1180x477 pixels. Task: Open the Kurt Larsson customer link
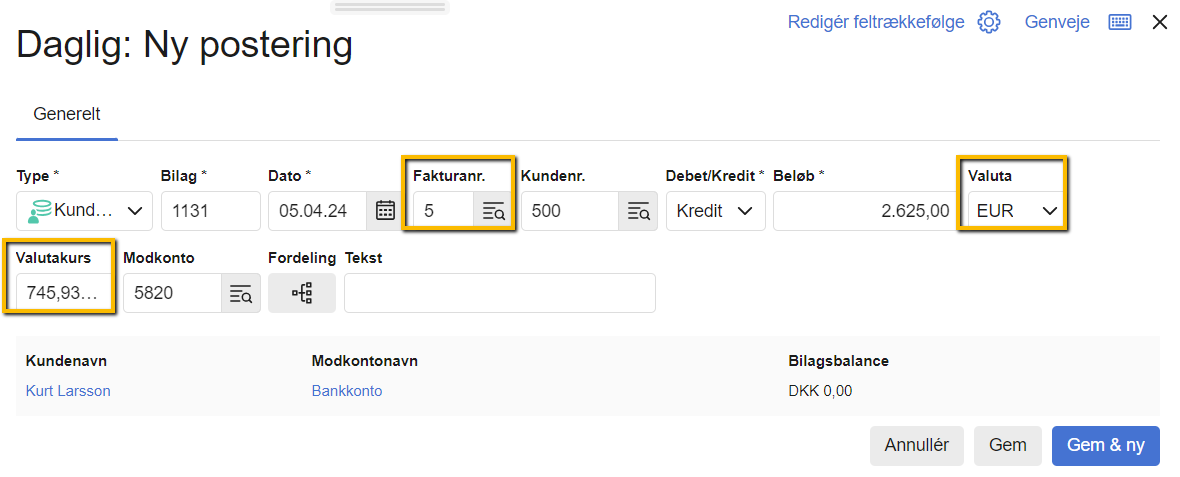pyautogui.click(x=68, y=391)
